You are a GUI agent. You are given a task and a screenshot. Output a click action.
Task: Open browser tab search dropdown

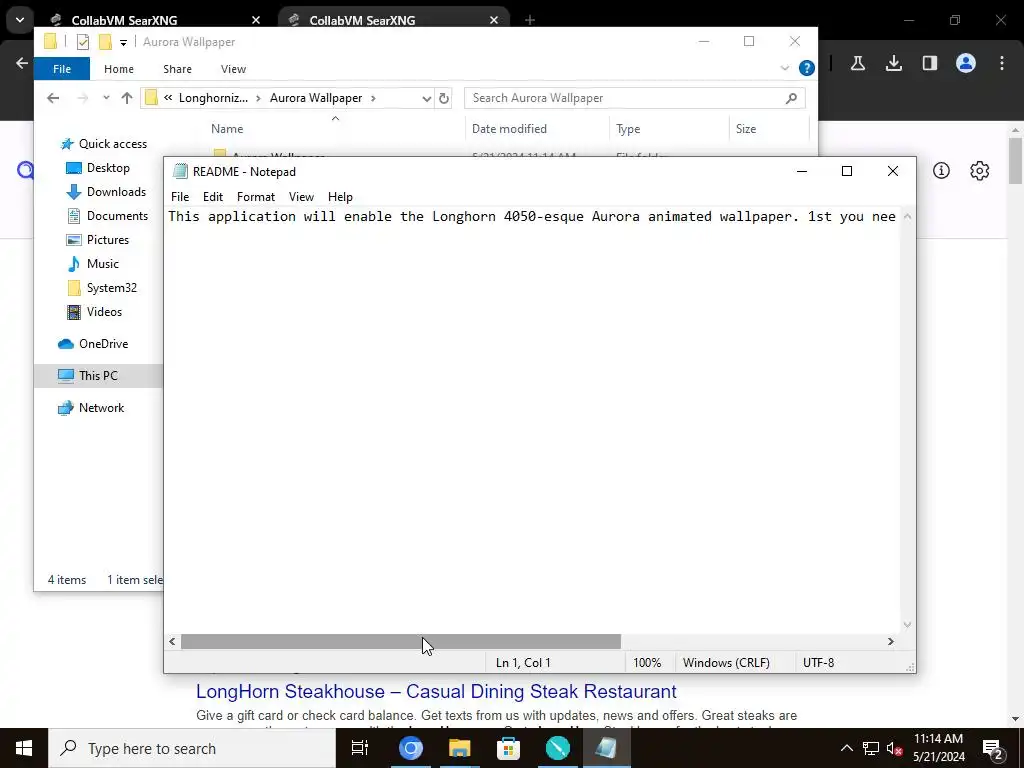(x=20, y=20)
